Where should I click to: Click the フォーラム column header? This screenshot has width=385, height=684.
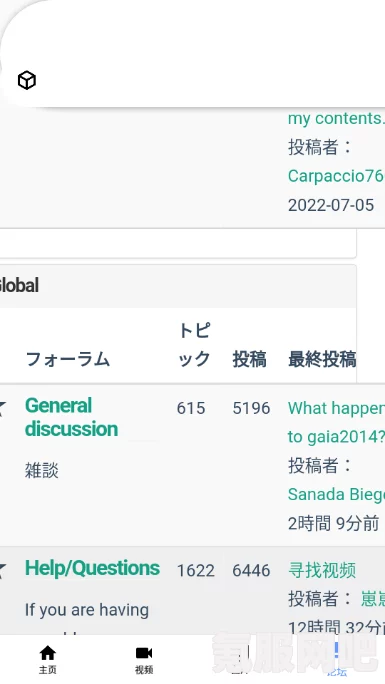tap(68, 359)
